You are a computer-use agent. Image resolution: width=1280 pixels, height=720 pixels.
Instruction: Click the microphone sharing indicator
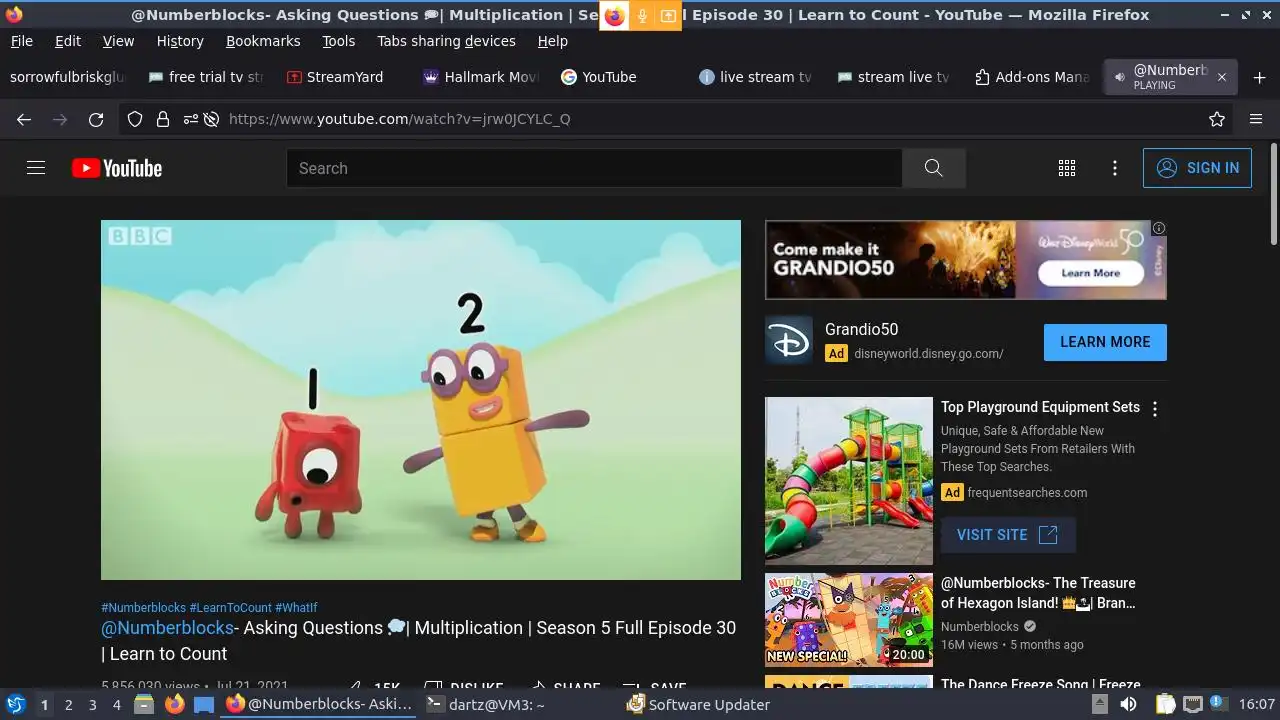pyautogui.click(x=642, y=15)
